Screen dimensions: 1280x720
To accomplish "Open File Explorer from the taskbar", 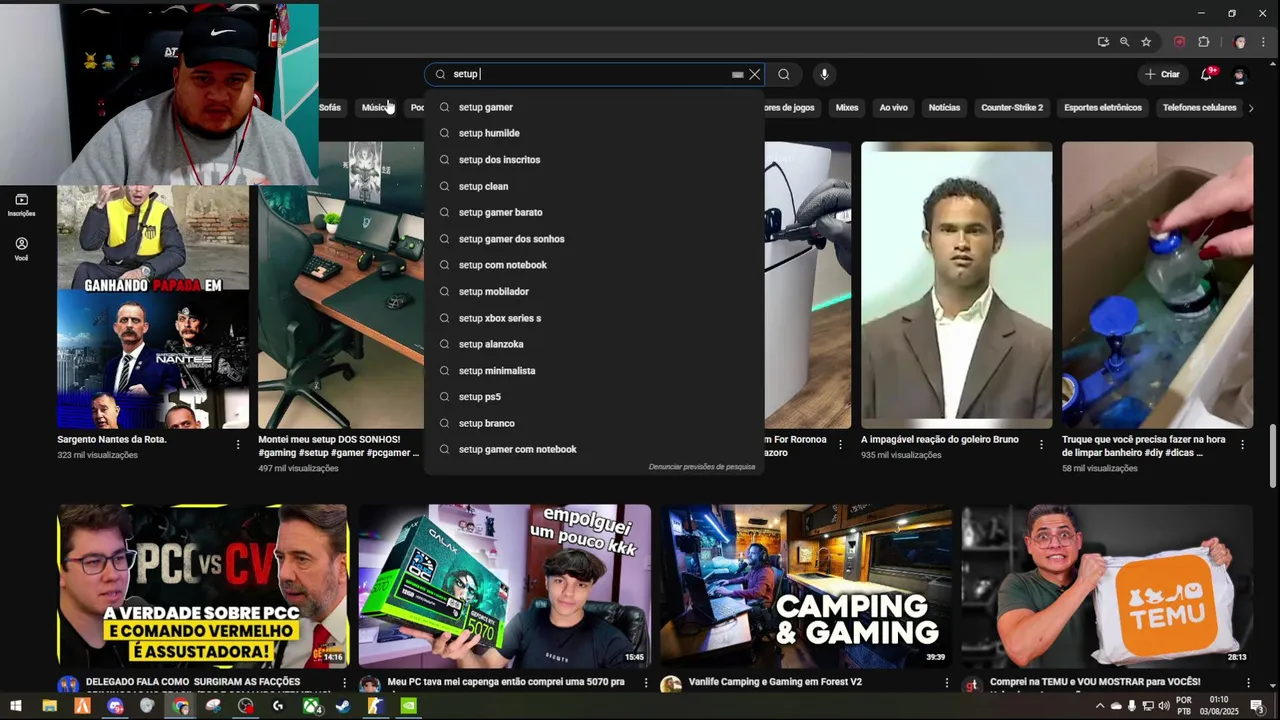I will pyautogui.click(x=49, y=706).
